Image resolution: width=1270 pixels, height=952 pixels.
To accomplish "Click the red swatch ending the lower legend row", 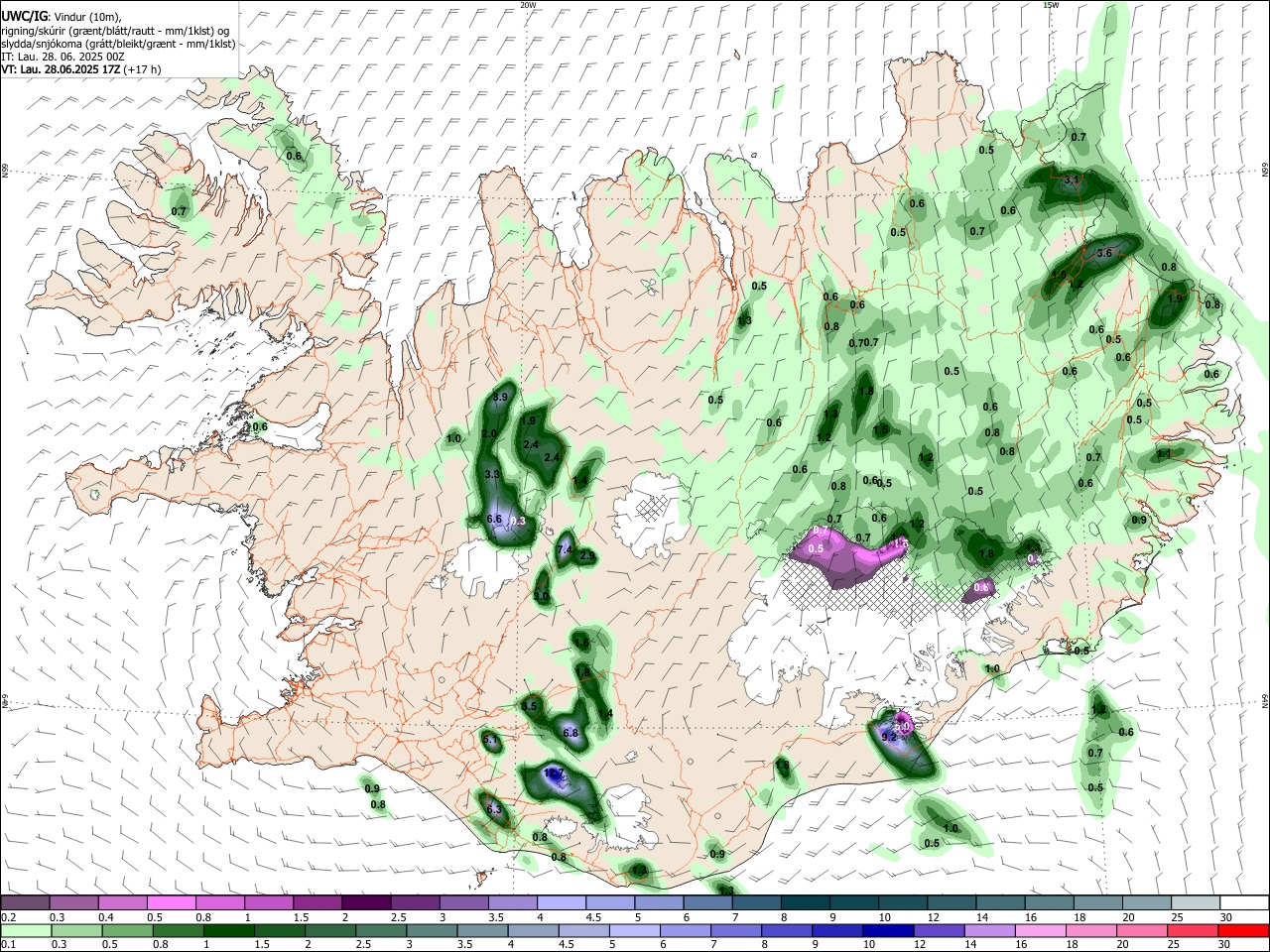I will pyautogui.click(x=1244, y=931).
